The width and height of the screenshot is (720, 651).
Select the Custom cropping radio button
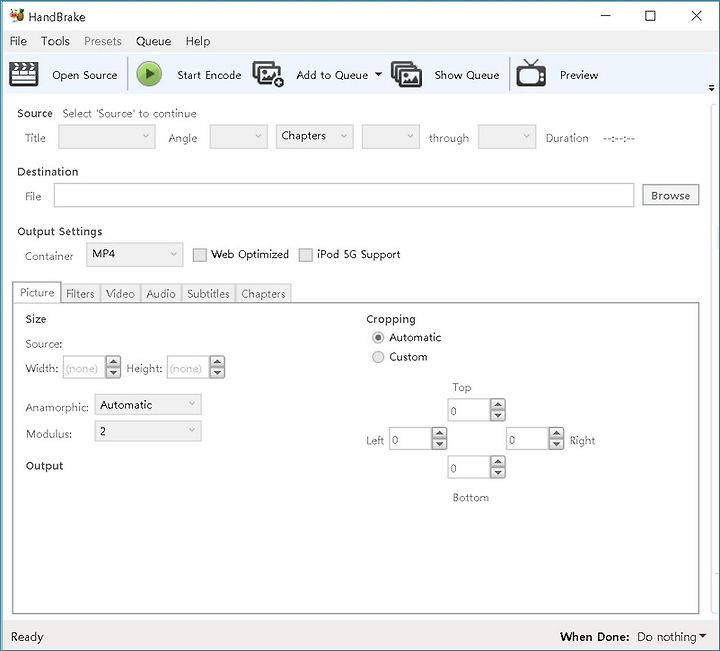point(378,357)
